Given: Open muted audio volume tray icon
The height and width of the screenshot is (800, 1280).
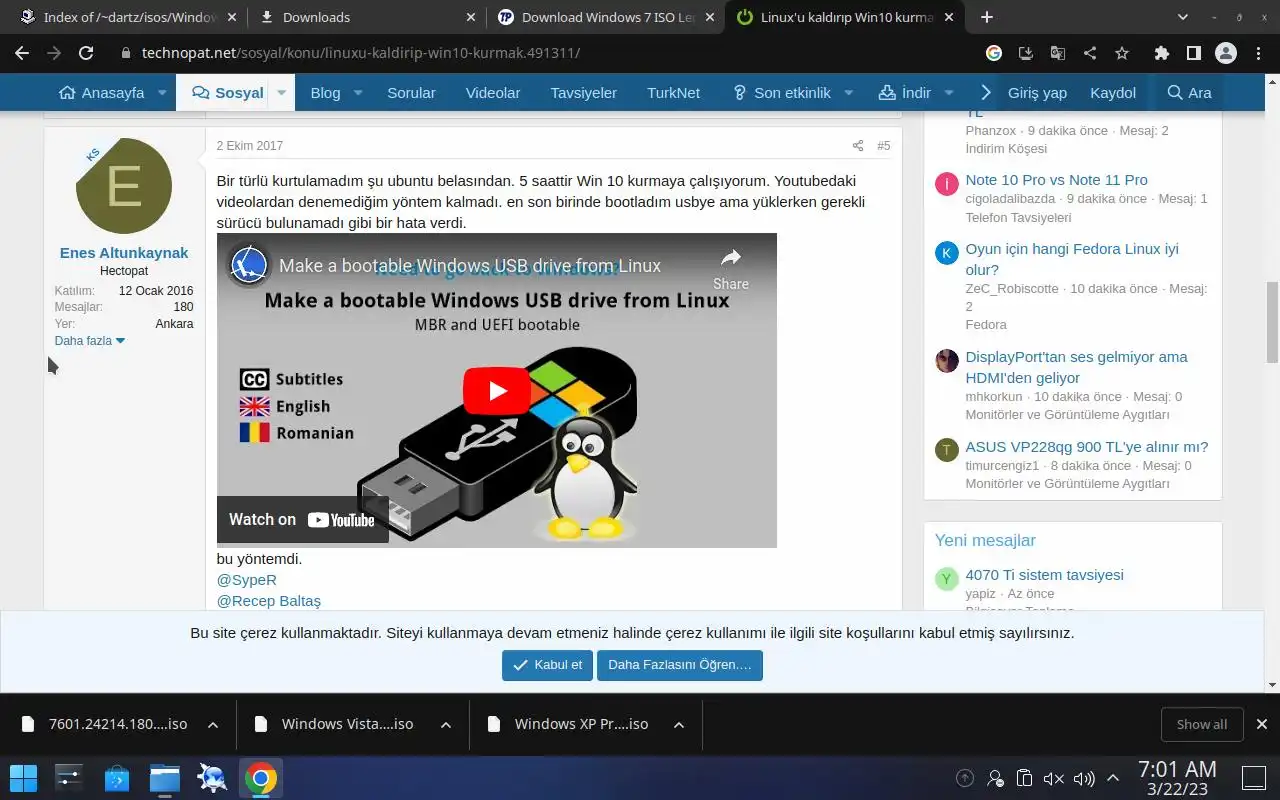Looking at the screenshot, I should coord(1054,778).
